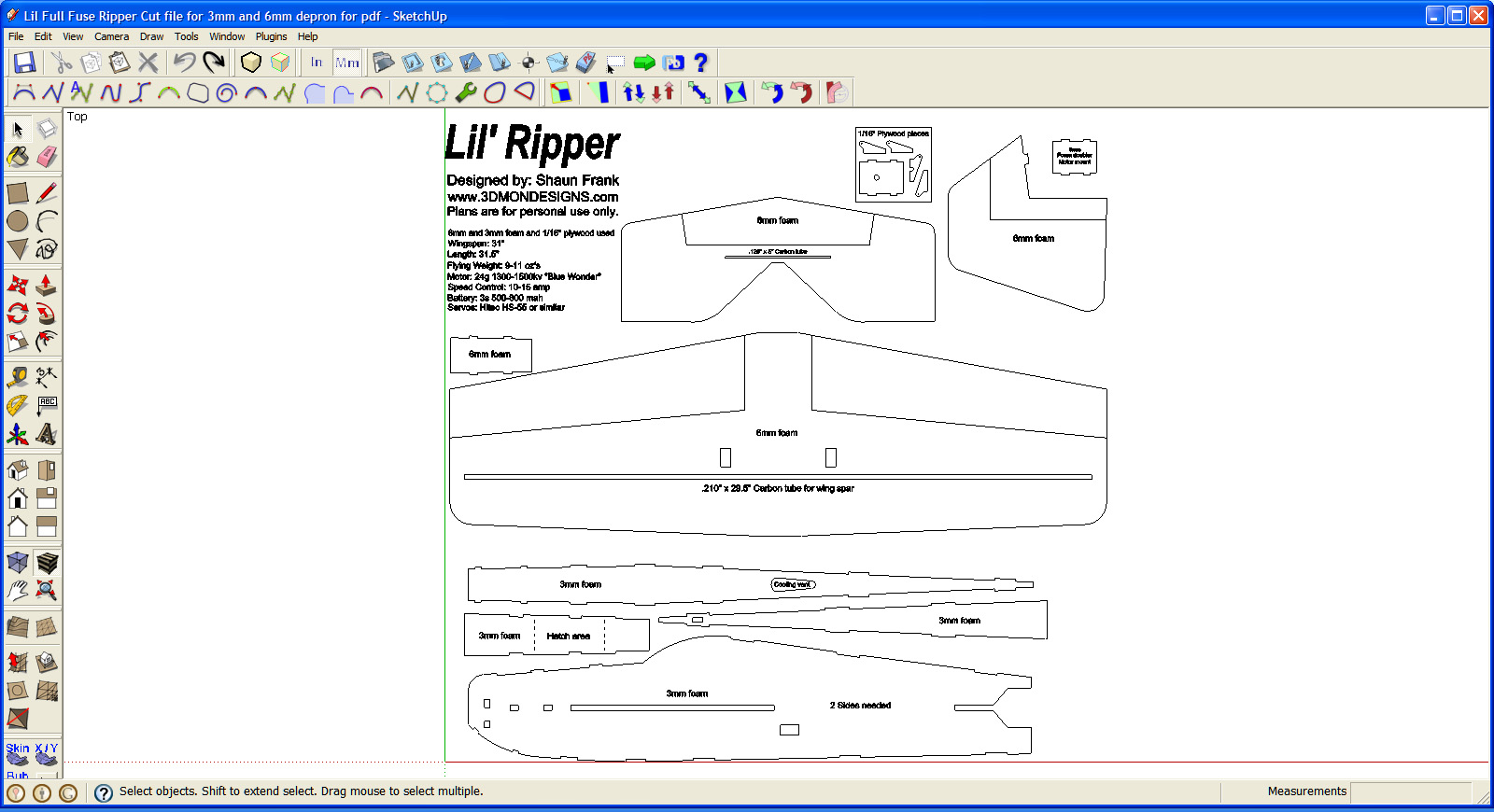Expand the Tools menu
The image size is (1494, 812).
click(x=186, y=36)
